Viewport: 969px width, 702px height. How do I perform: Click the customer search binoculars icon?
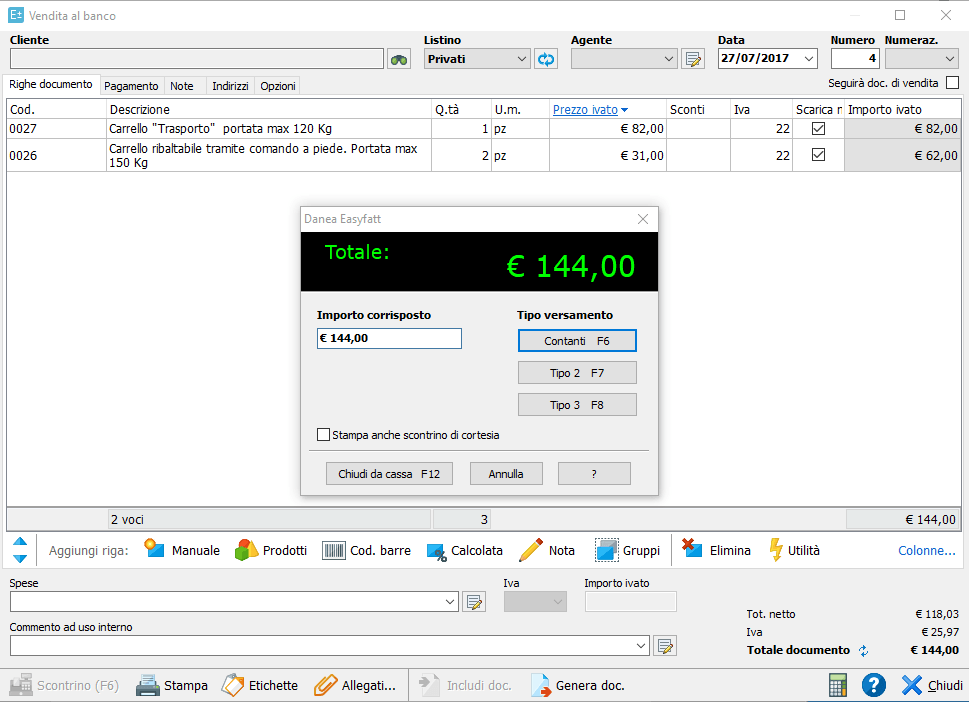[x=398, y=58]
